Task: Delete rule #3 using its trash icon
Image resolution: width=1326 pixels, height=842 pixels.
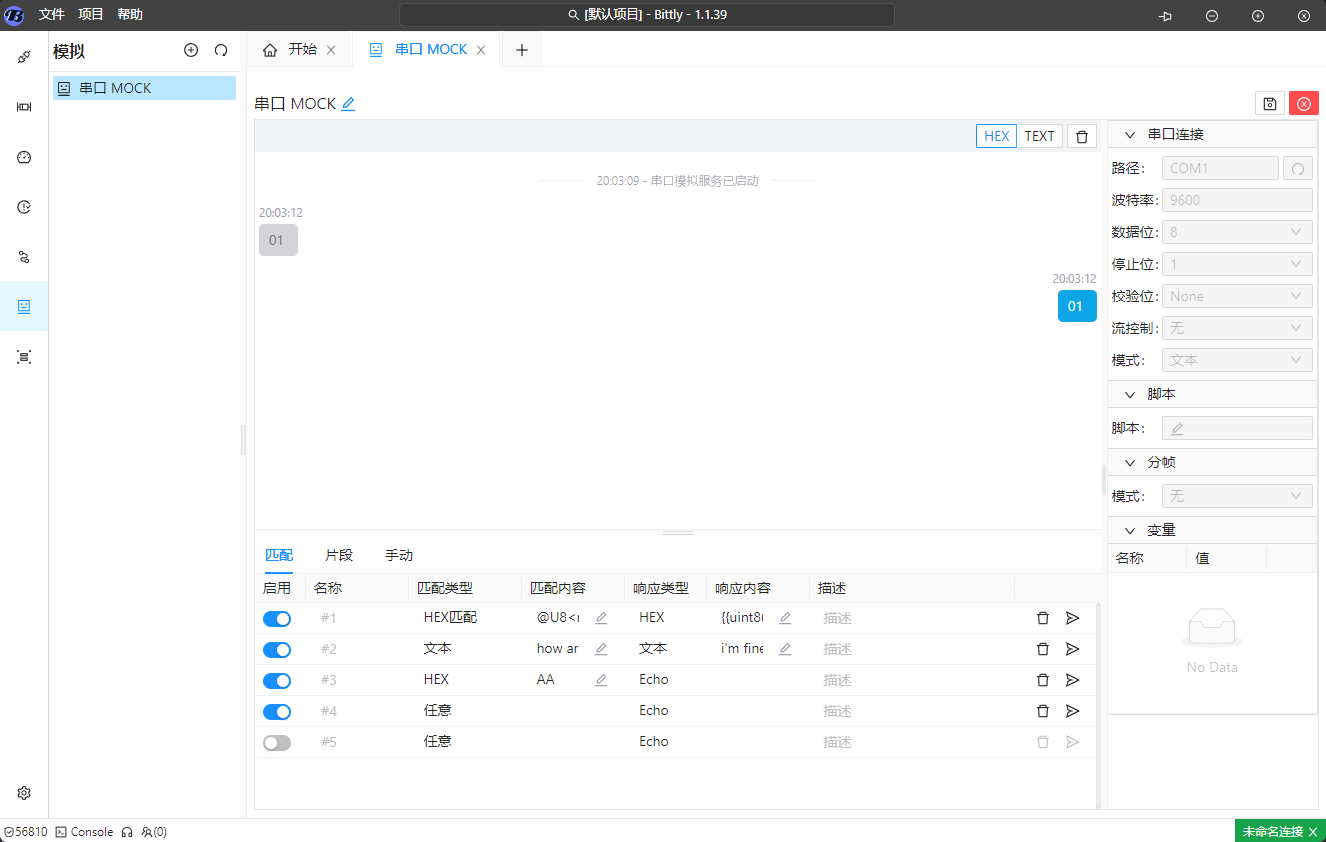Action: point(1043,680)
